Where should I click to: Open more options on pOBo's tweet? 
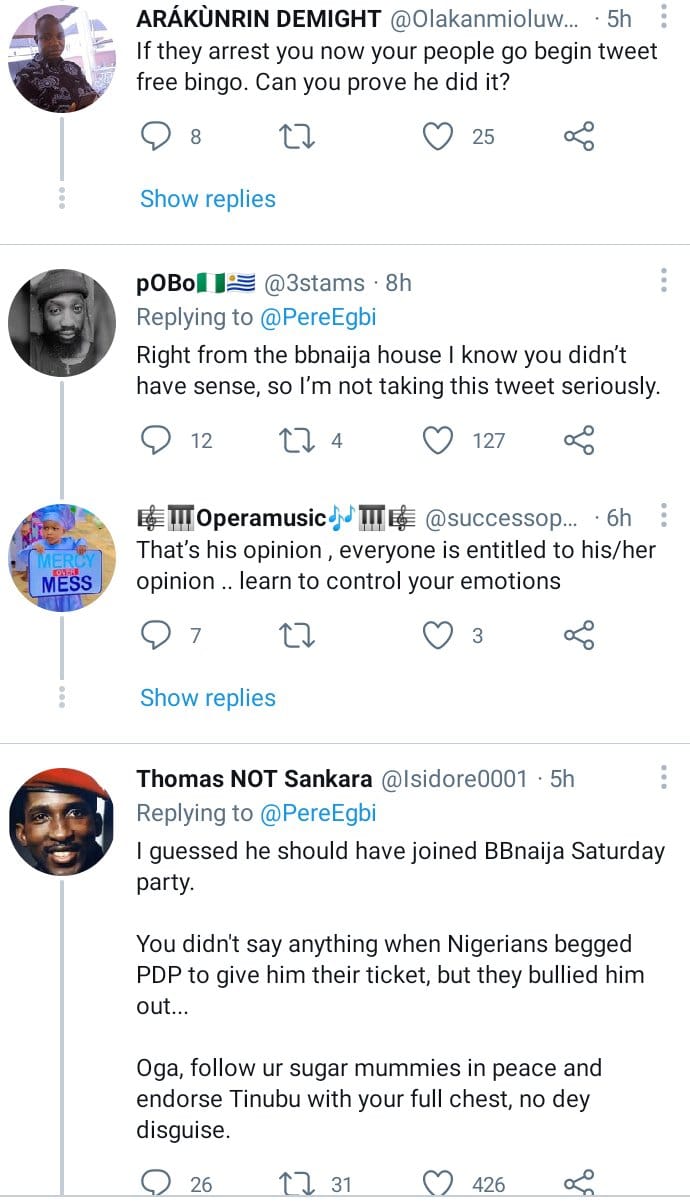pyautogui.click(x=663, y=281)
